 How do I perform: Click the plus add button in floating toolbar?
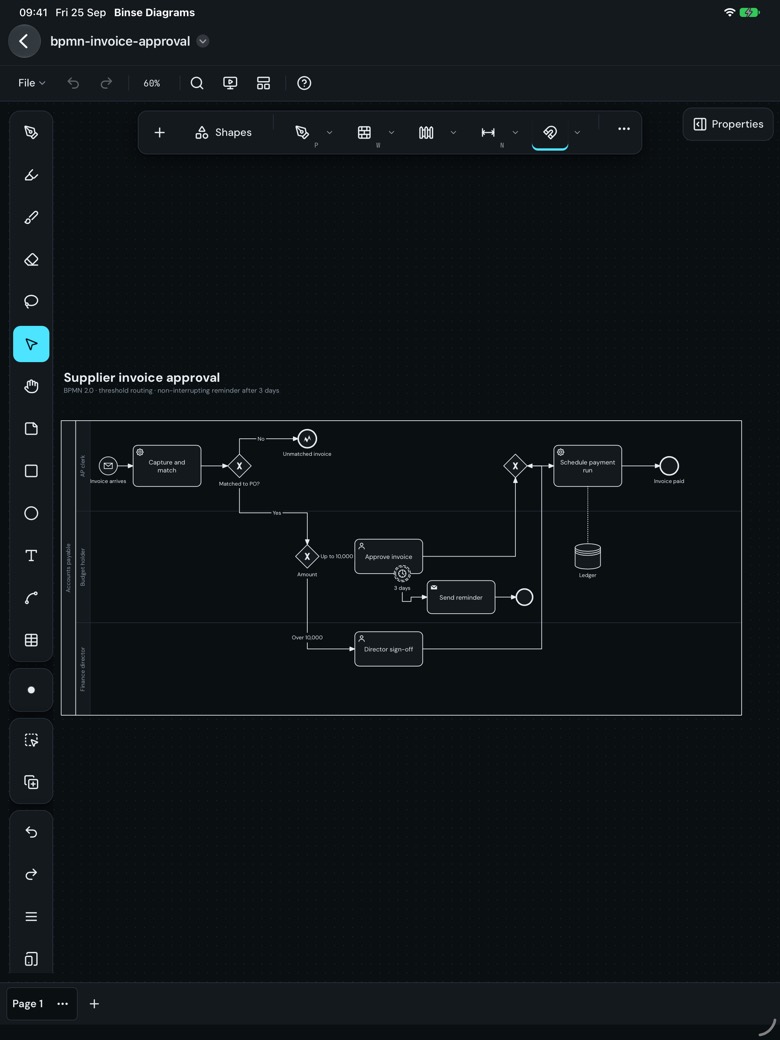coord(159,133)
